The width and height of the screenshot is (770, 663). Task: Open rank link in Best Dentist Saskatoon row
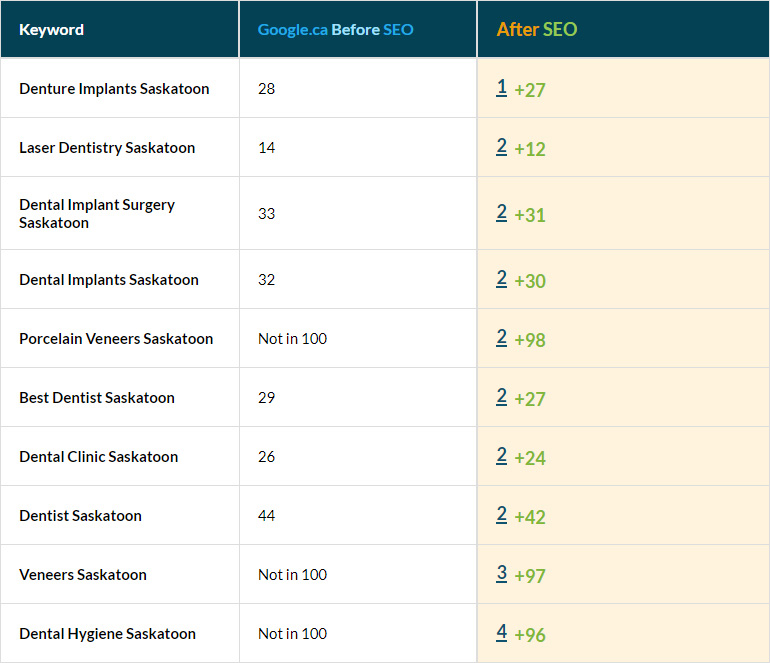coord(501,397)
